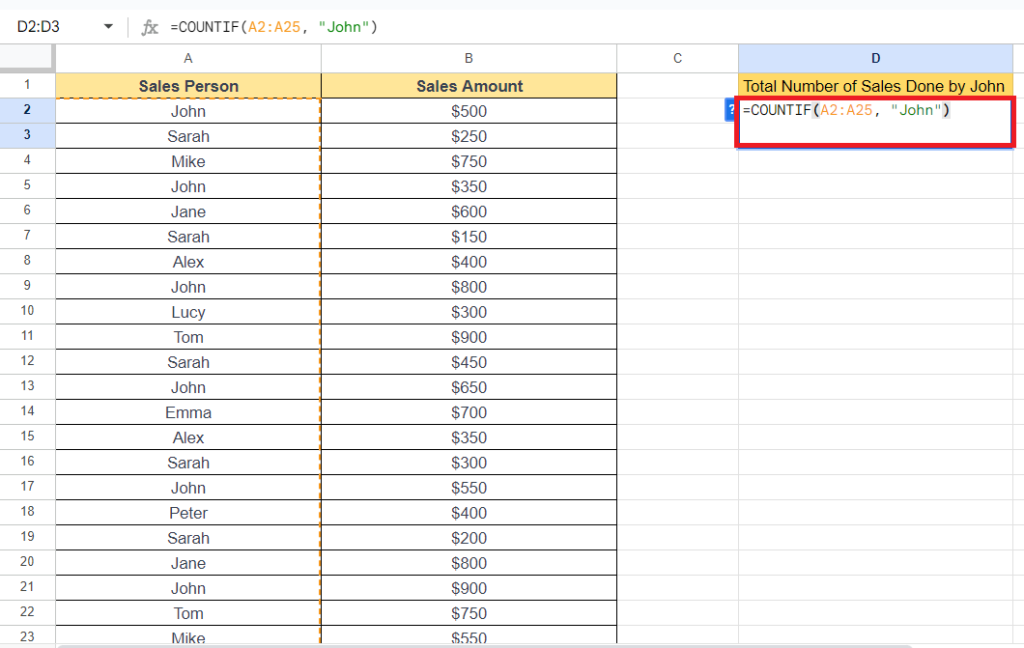
Task: Select the row 1 header number
Action: click(x=27, y=86)
